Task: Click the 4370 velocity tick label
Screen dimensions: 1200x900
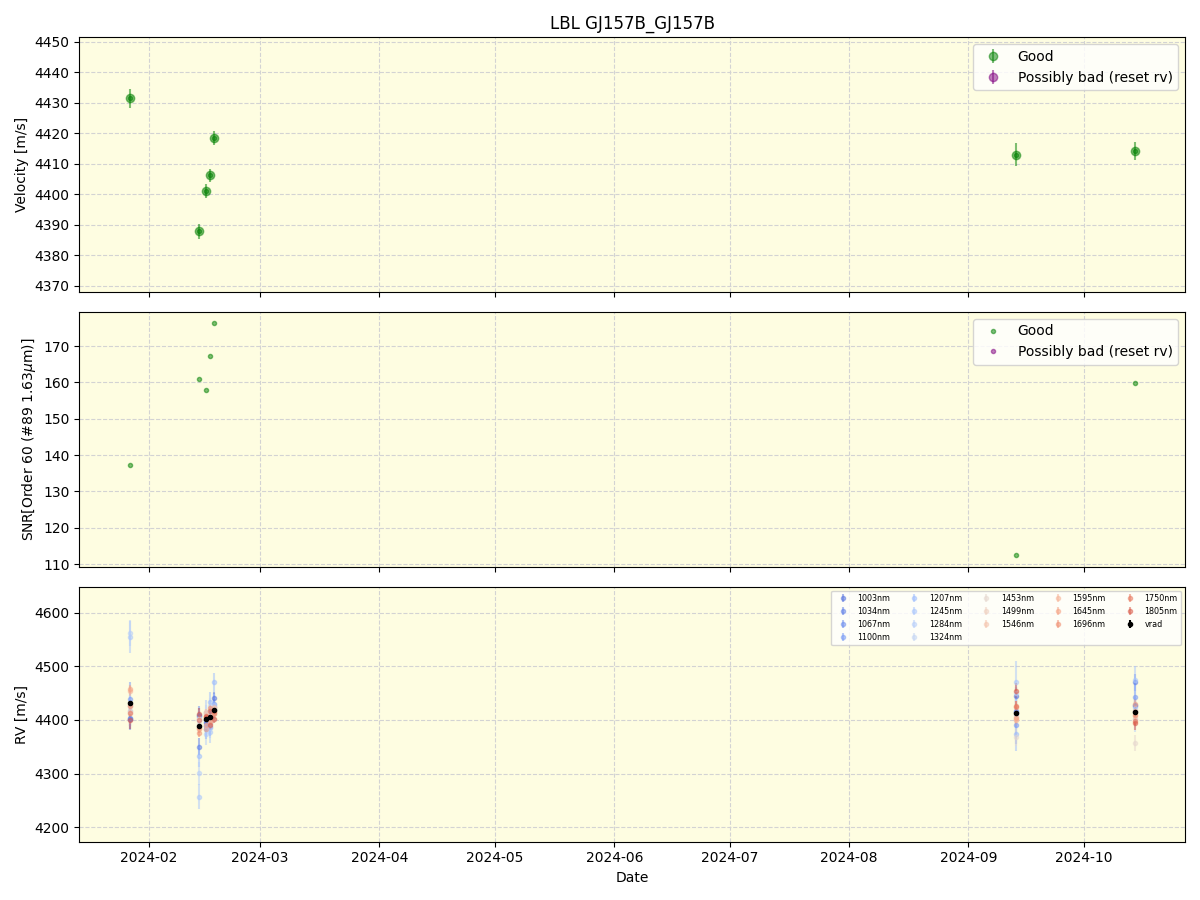Action: pyautogui.click(x=52, y=286)
